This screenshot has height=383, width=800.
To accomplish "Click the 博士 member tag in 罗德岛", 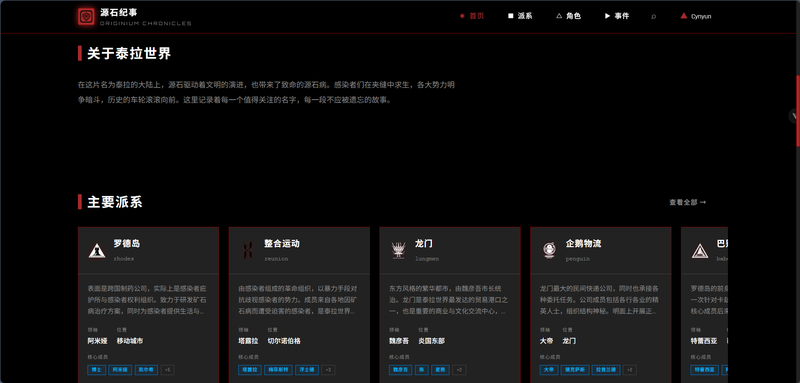I will [x=96, y=370].
